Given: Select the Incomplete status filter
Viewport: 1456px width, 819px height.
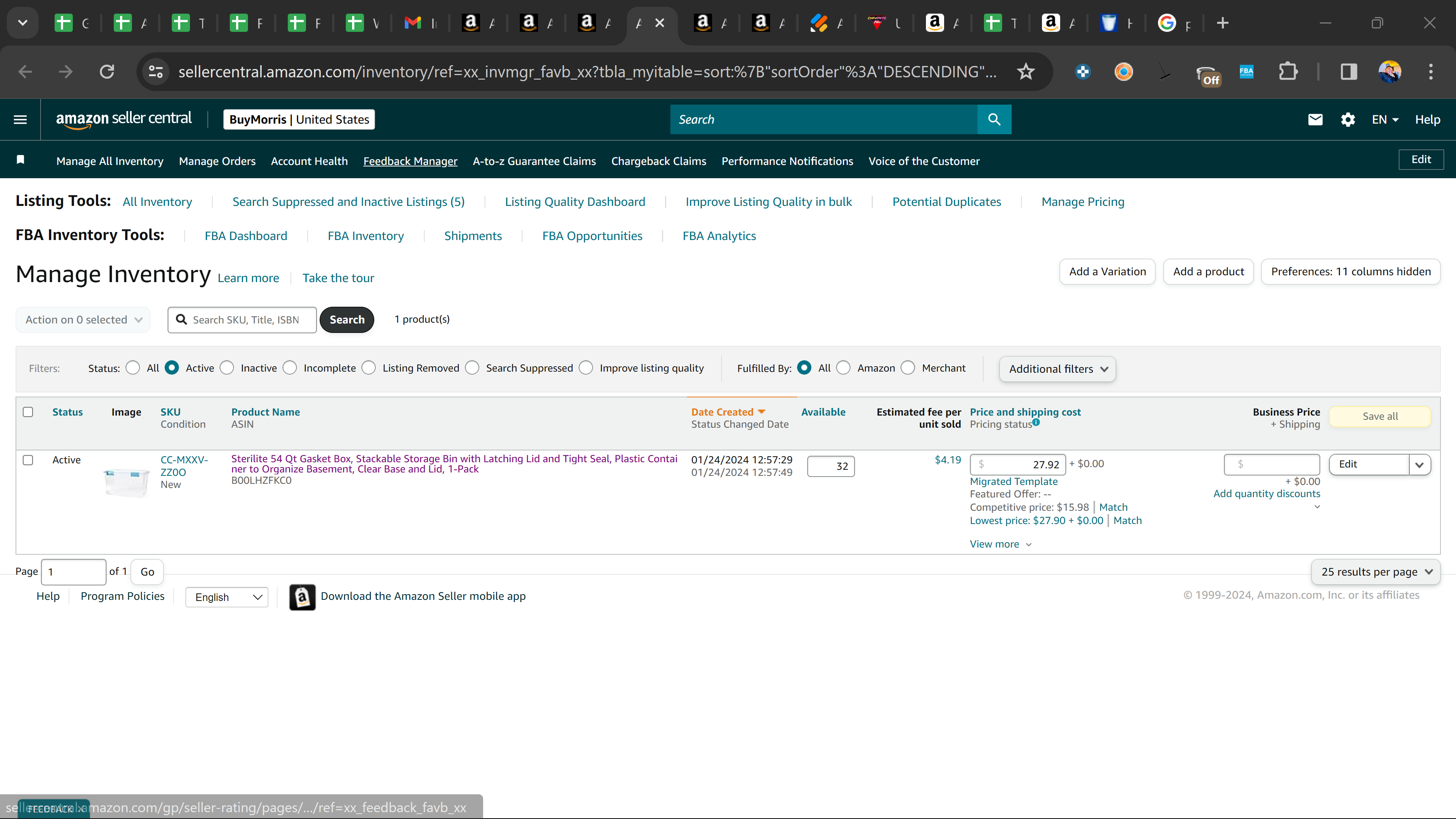Looking at the screenshot, I should click(x=290, y=368).
